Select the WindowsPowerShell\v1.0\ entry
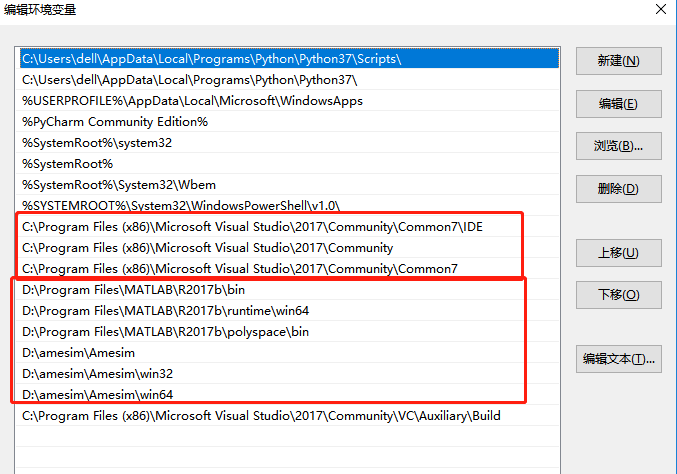This screenshot has width=677, height=474. click(288, 205)
